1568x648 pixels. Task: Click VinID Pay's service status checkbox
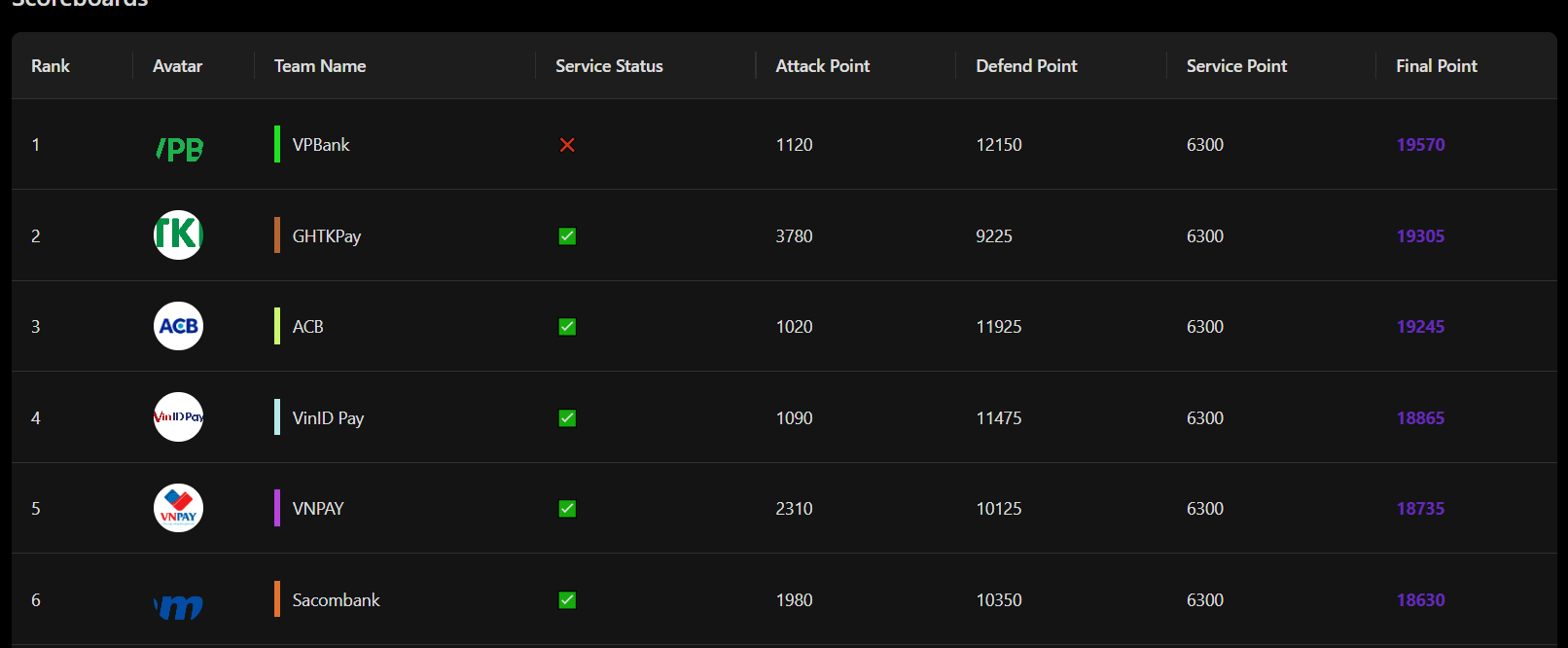point(567,418)
